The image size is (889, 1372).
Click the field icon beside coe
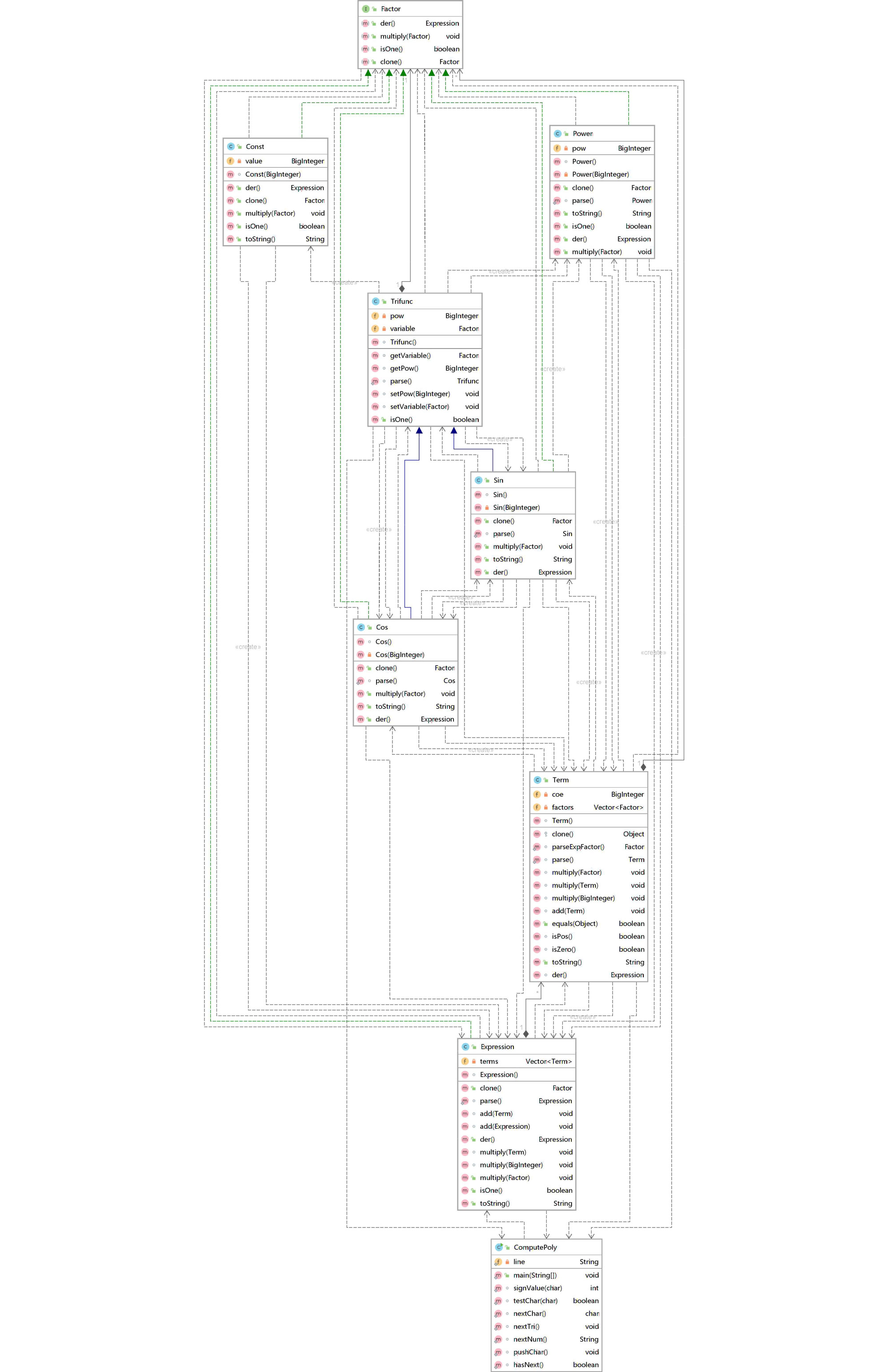[x=537, y=794]
